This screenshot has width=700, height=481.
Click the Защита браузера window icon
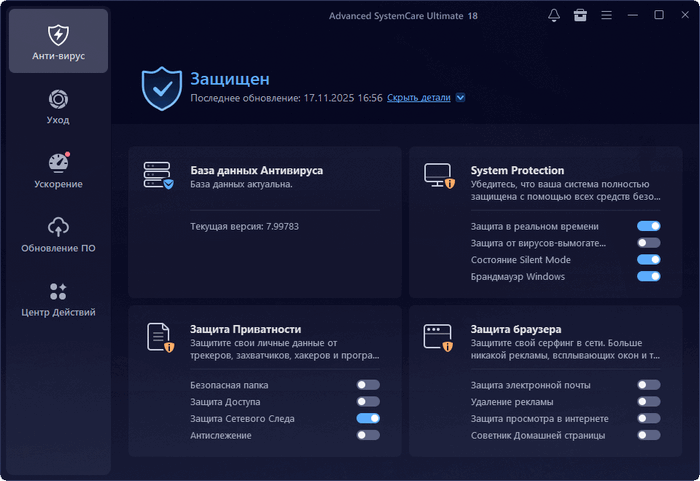pyautogui.click(x=439, y=335)
